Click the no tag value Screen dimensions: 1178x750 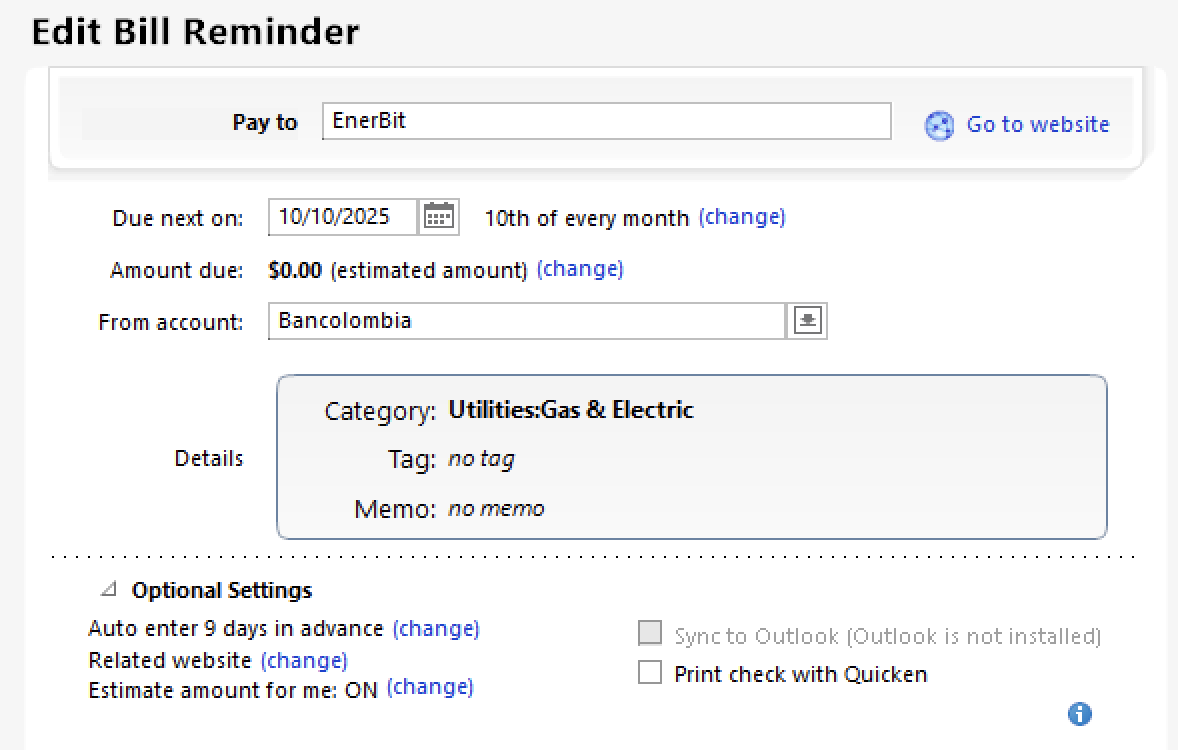click(x=481, y=459)
